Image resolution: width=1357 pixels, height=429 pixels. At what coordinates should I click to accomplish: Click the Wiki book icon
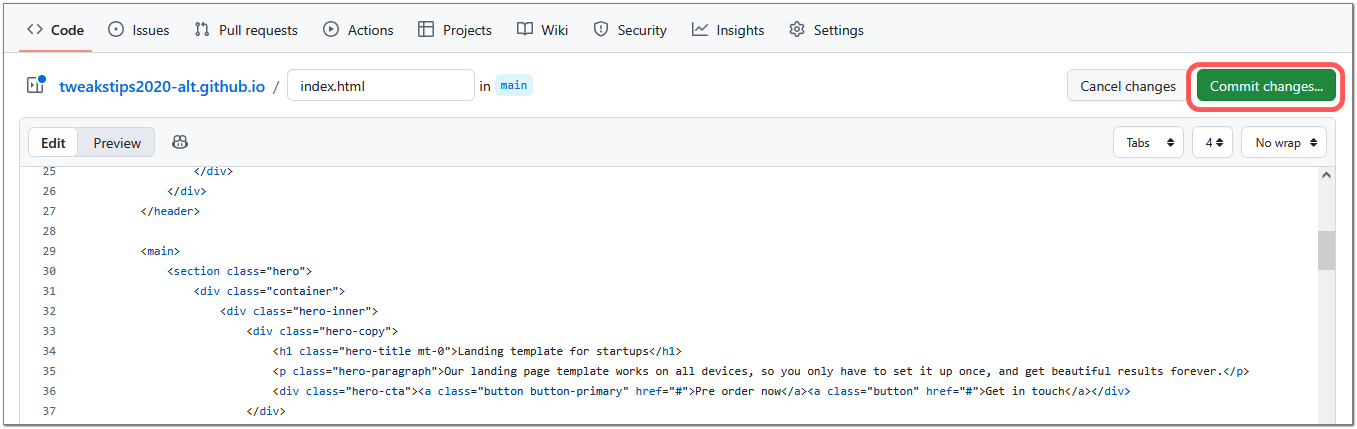click(x=525, y=30)
